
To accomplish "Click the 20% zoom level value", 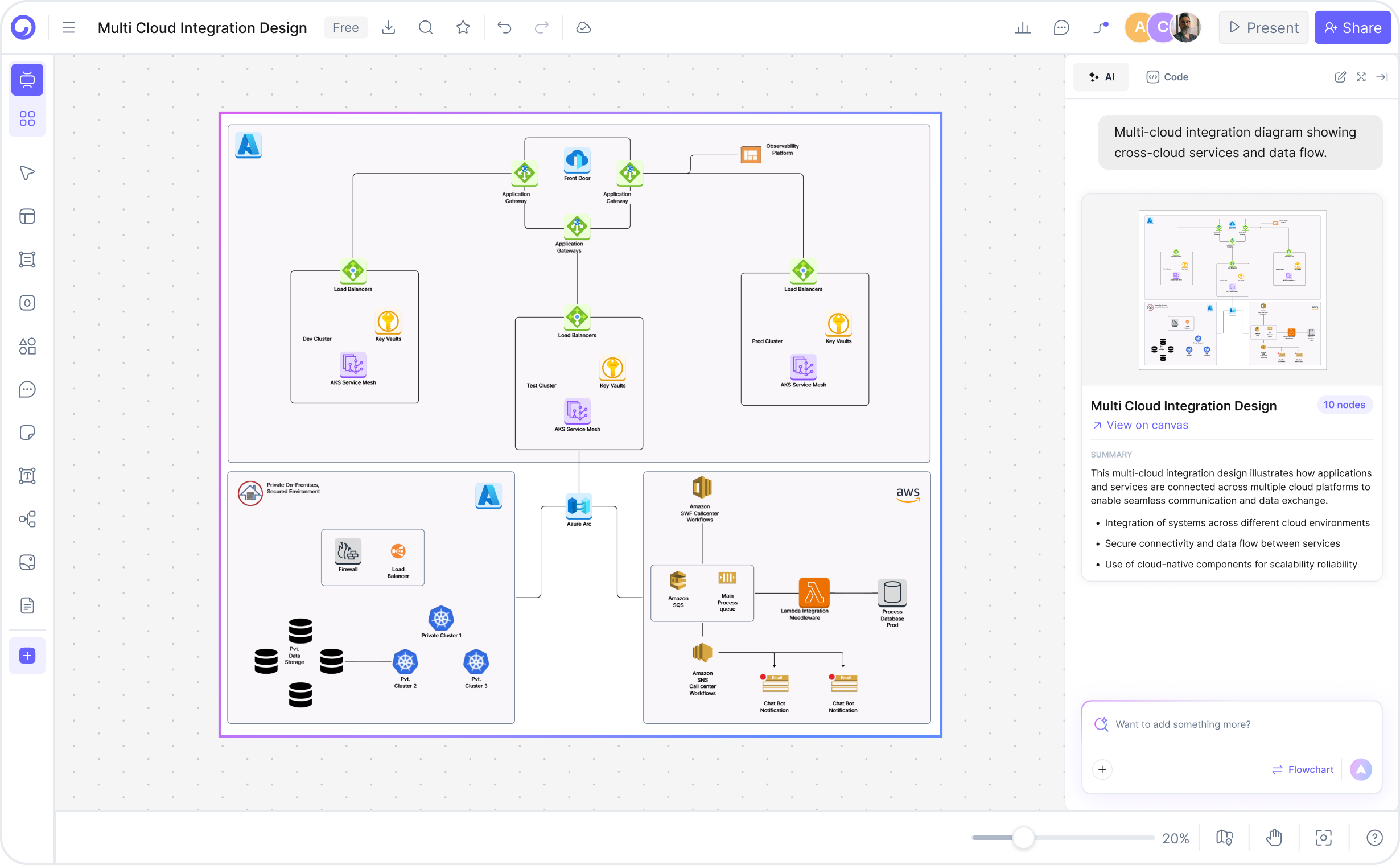I will 1175,838.
